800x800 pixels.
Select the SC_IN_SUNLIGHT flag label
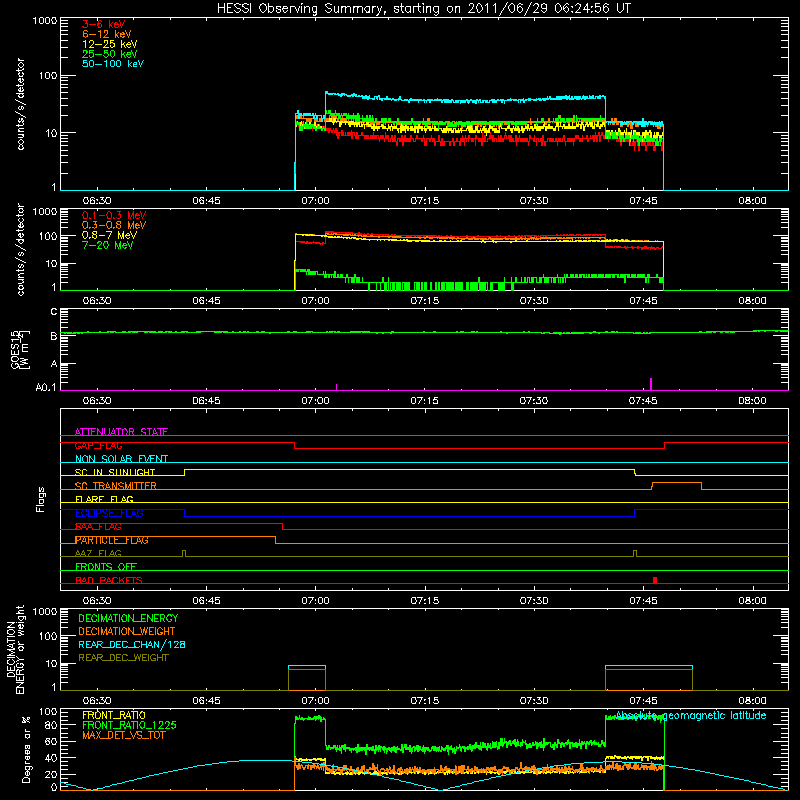pyautogui.click(x=115, y=472)
